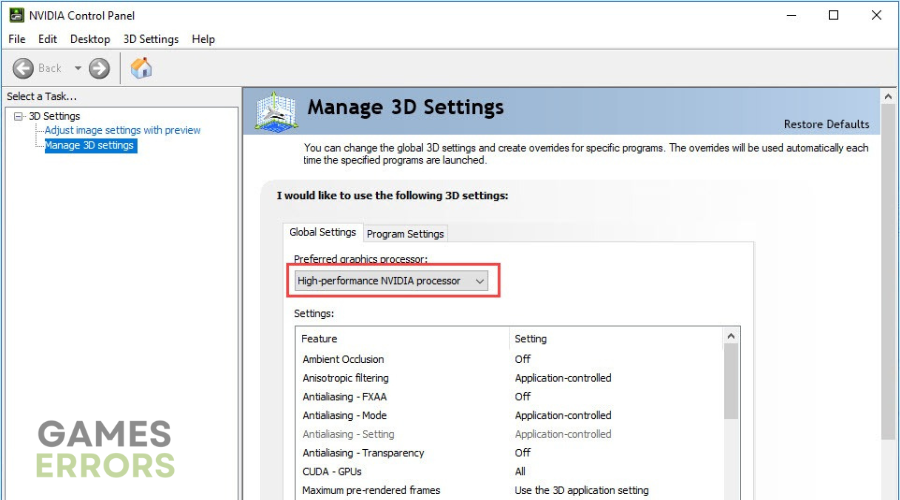This screenshot has width=900, height=500.
Task: Open the Preferred graphics processor dropdown
Action: click(391, 281)
